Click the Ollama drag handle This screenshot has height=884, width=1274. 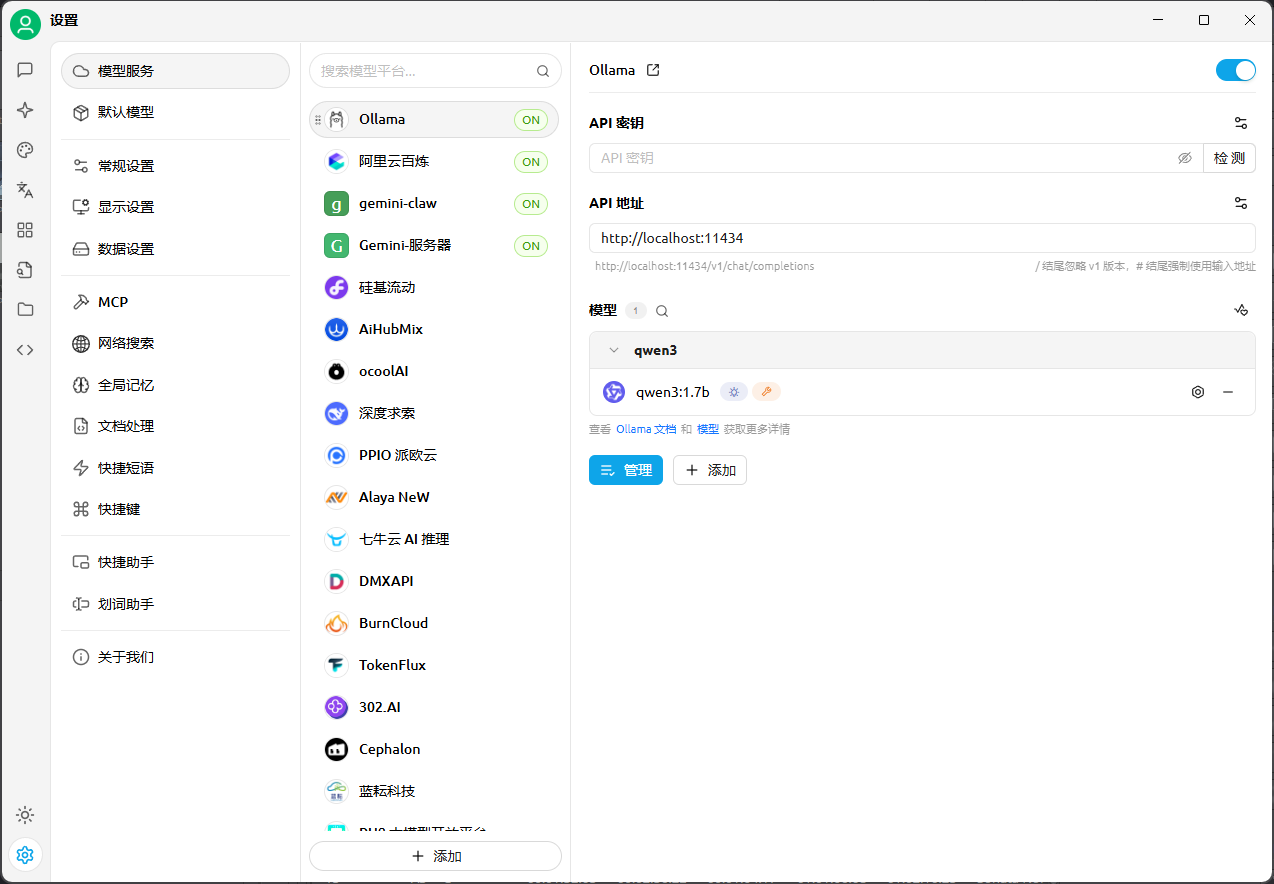click(x=318, y=119)
